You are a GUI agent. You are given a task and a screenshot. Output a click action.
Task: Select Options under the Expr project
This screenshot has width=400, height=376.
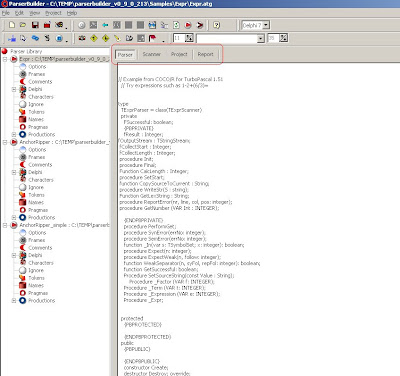click(x=37, y=67)
